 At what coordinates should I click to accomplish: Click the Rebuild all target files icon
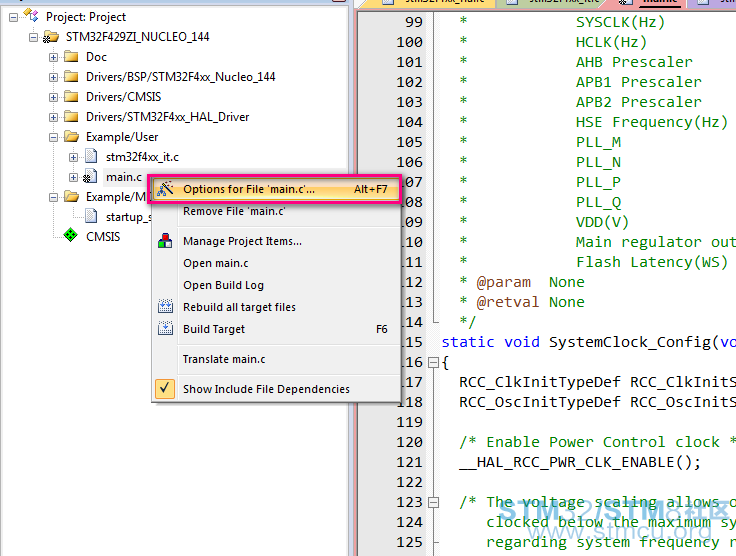[165, 306]
